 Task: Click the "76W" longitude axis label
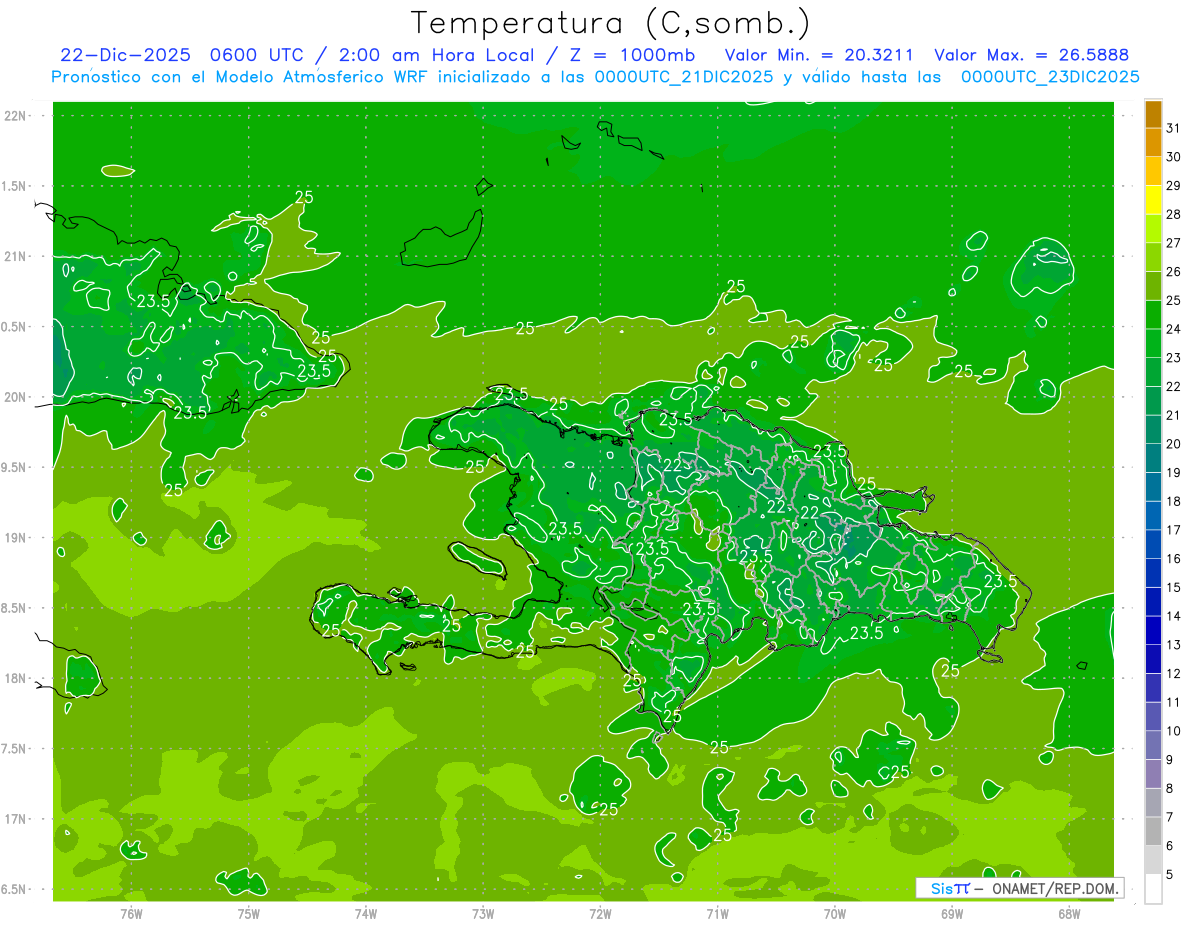click(131, 913)
